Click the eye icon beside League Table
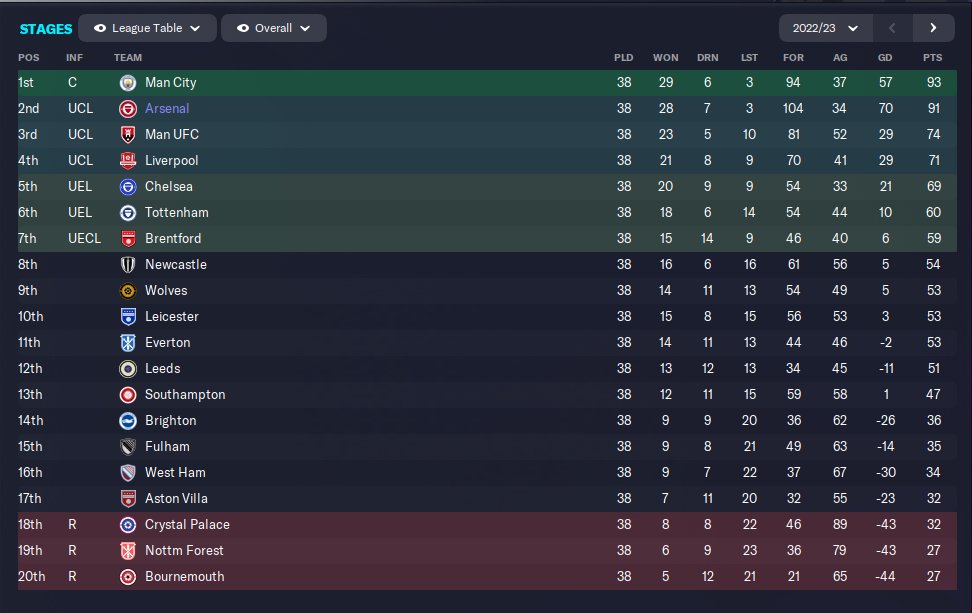 coord(102,28)
